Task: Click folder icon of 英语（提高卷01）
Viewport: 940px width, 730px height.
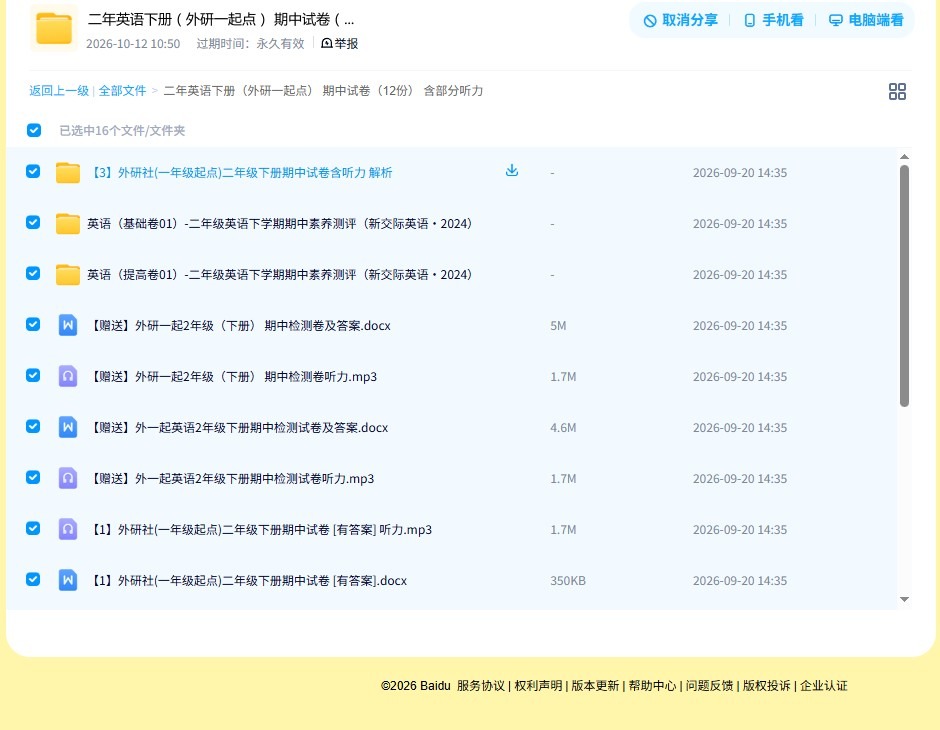Action: coord(68,274)
